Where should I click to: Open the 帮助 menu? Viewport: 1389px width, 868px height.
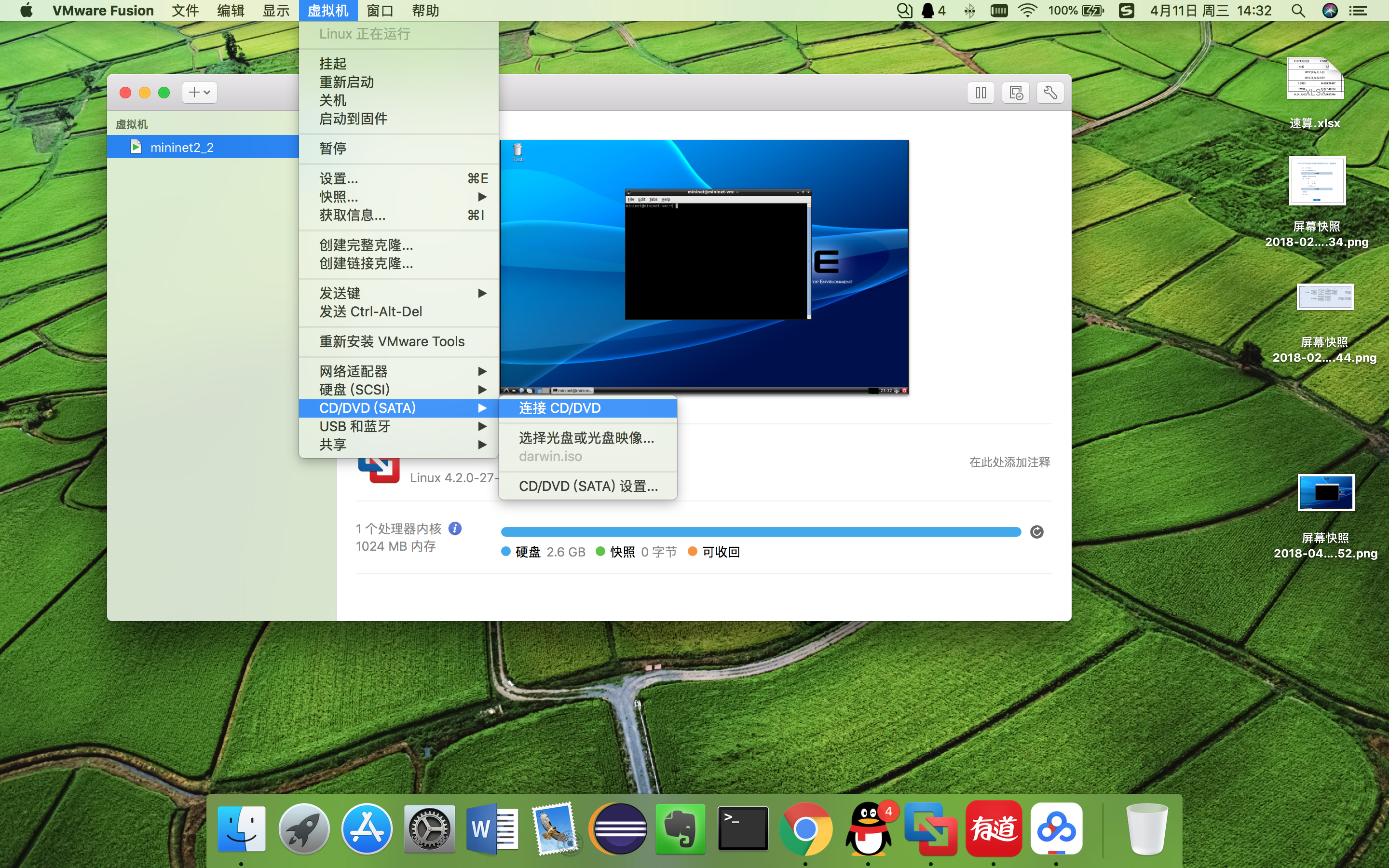[x=425, y=10]
